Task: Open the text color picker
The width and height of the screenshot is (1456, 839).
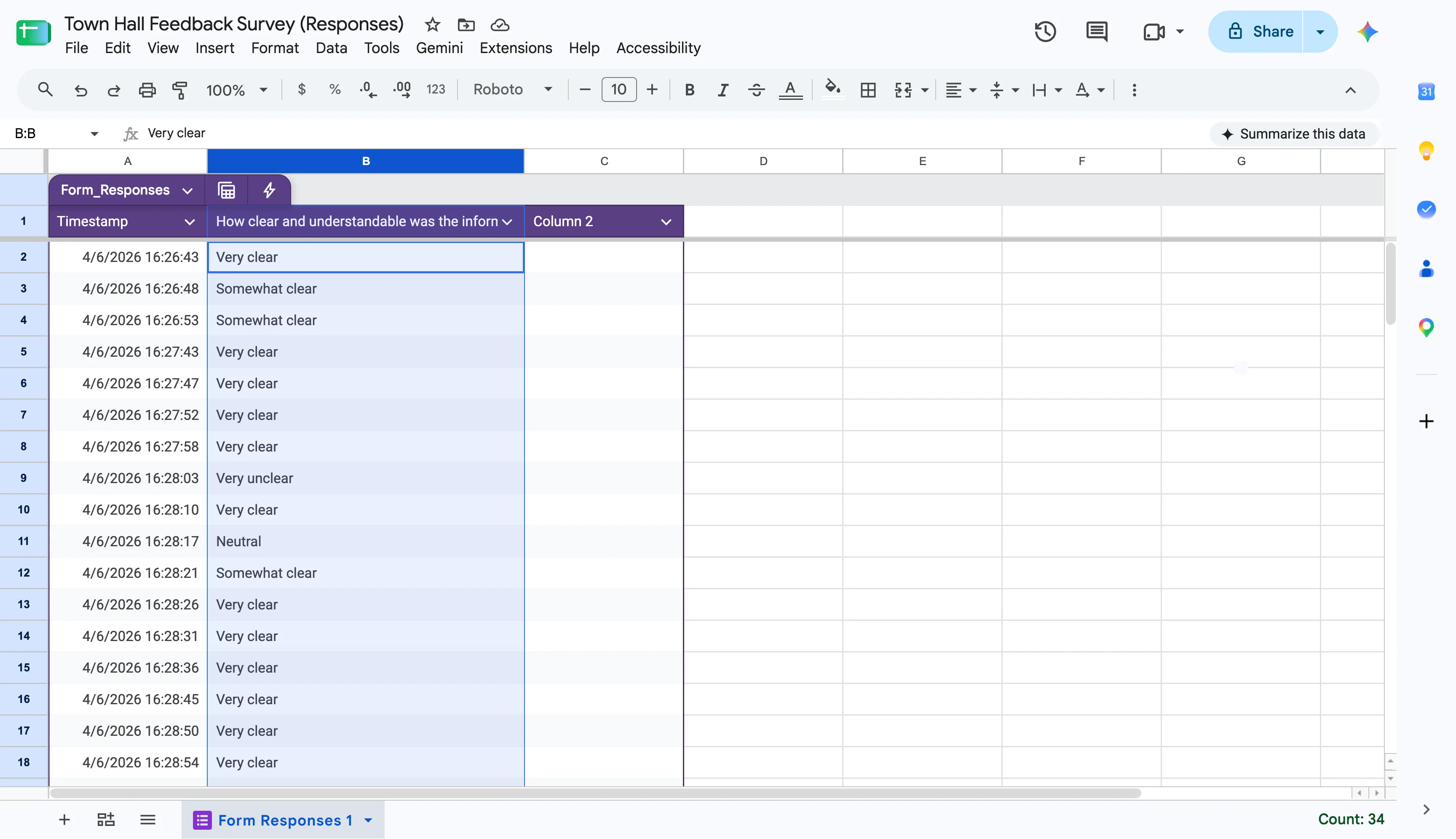Action: pos(790,90)
